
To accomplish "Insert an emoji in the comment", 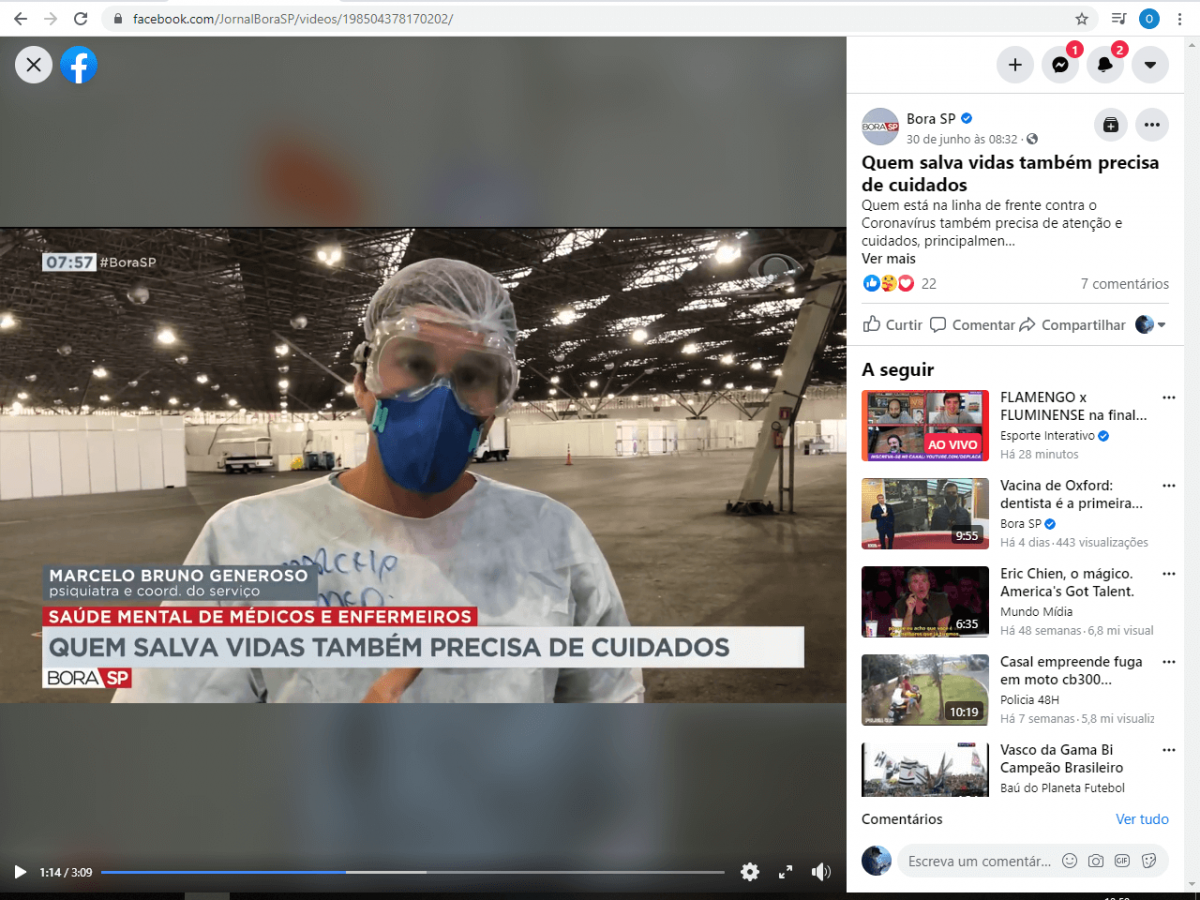I will pos(1070,861).
